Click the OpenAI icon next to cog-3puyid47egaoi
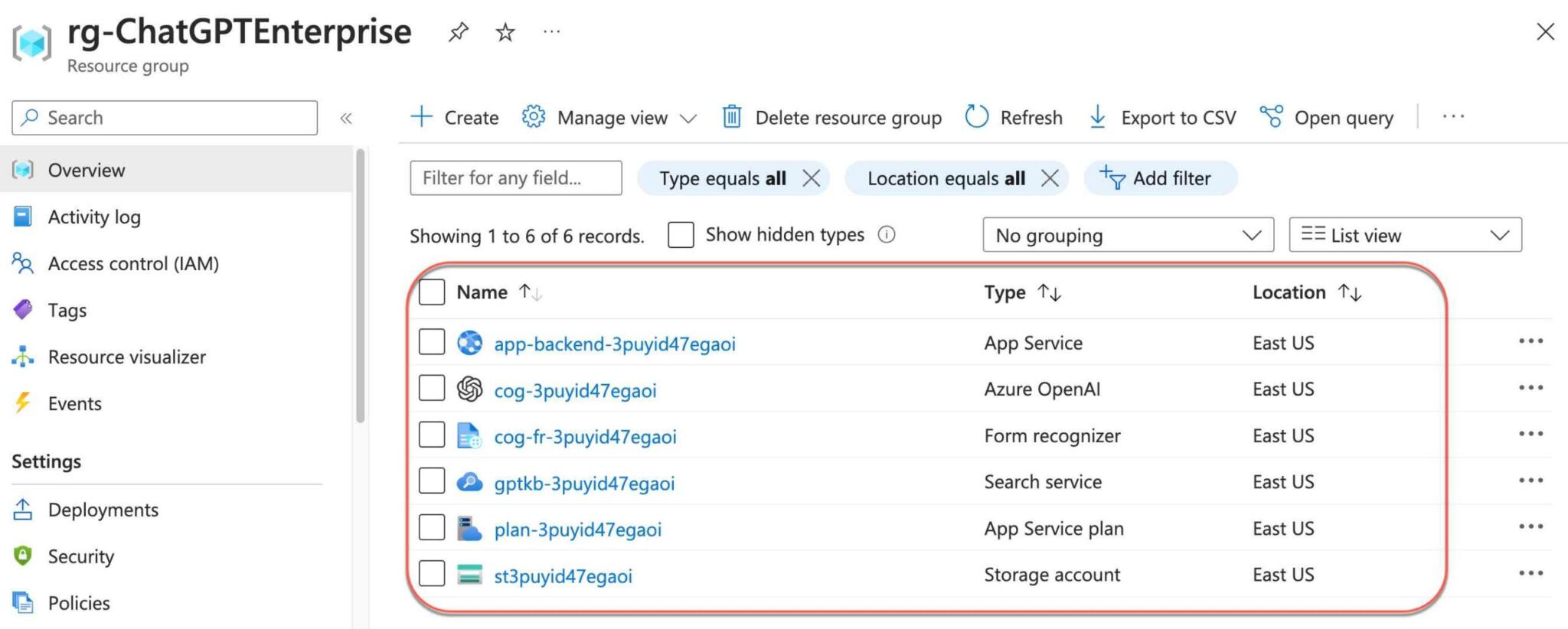Image resolution: width=1568 pixels, height=629 pixels. [x=469, y=389]
